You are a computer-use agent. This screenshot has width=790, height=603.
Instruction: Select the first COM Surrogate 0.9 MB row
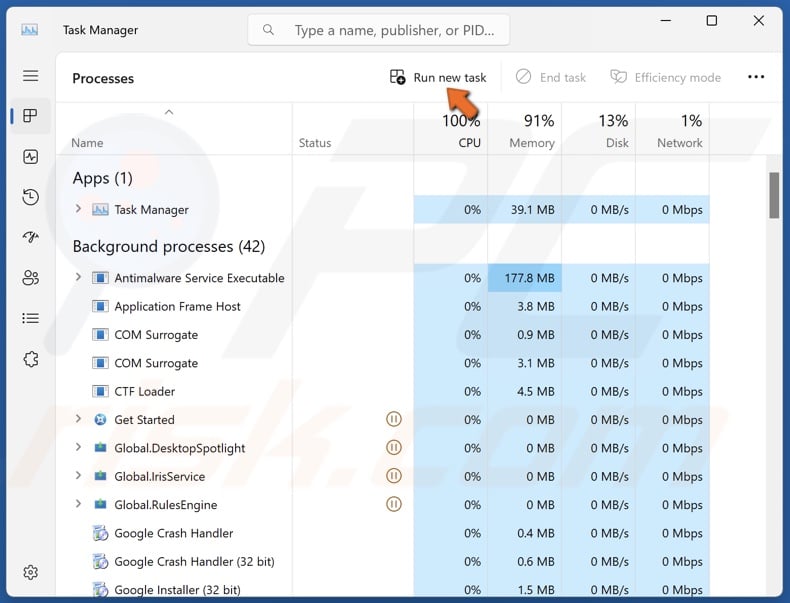pos(382,334)
